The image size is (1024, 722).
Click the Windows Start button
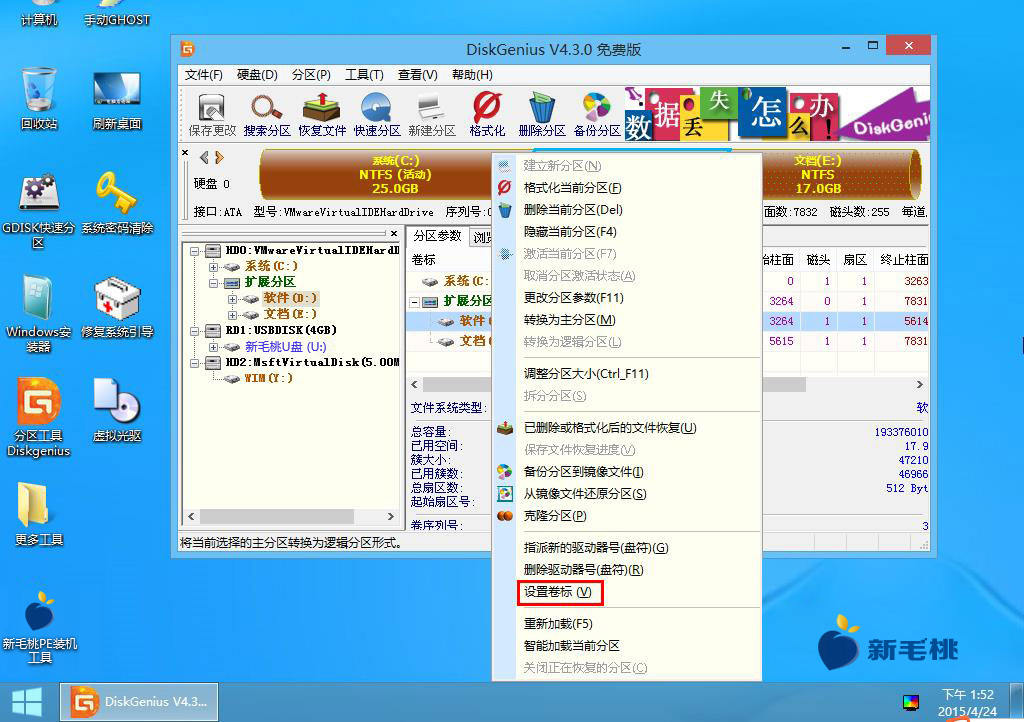[x=27, y=702]
